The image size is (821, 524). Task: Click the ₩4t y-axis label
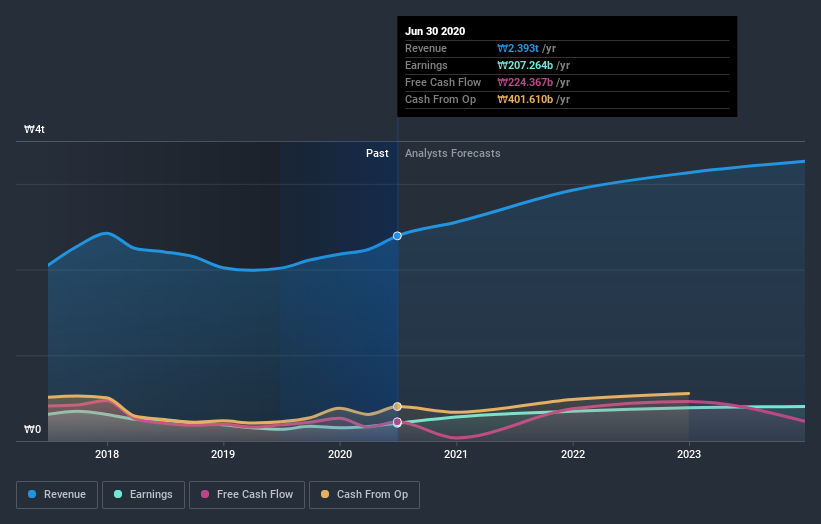(x=35, y=129)
